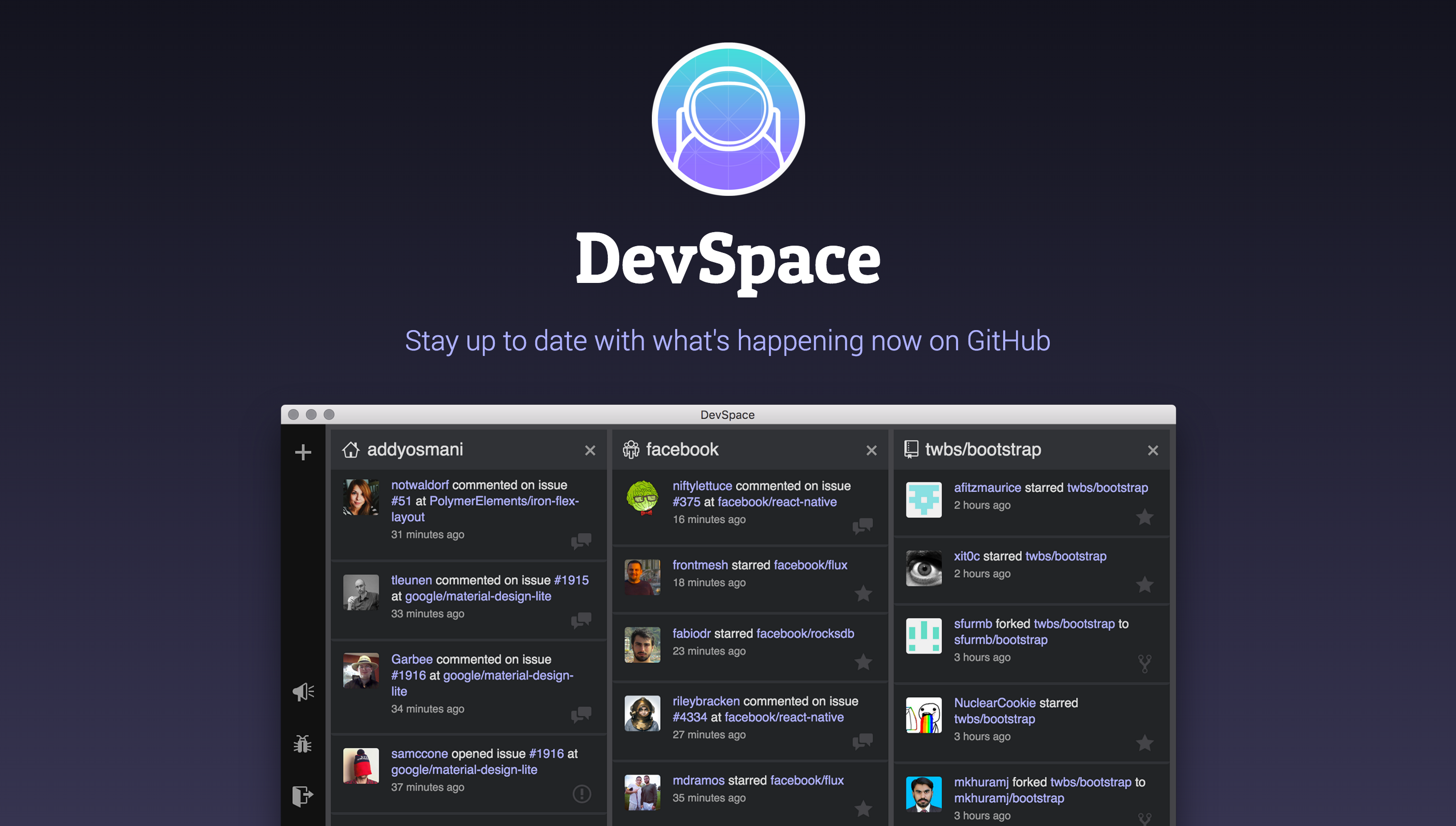Screen dimensions: 1456x826
Task: Click issue-opened icon on samccone's event
Action: point(581,794)
